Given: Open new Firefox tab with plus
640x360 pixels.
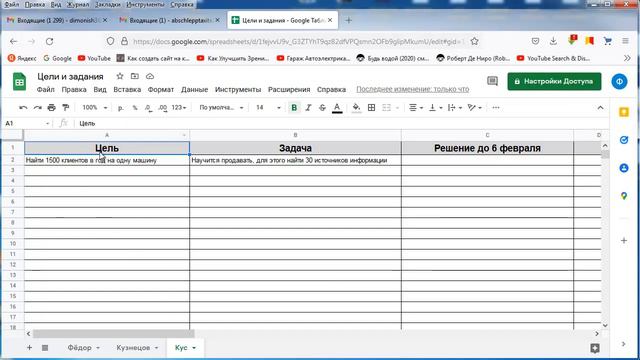Looking at the screenshot, I should coord(348,20).
